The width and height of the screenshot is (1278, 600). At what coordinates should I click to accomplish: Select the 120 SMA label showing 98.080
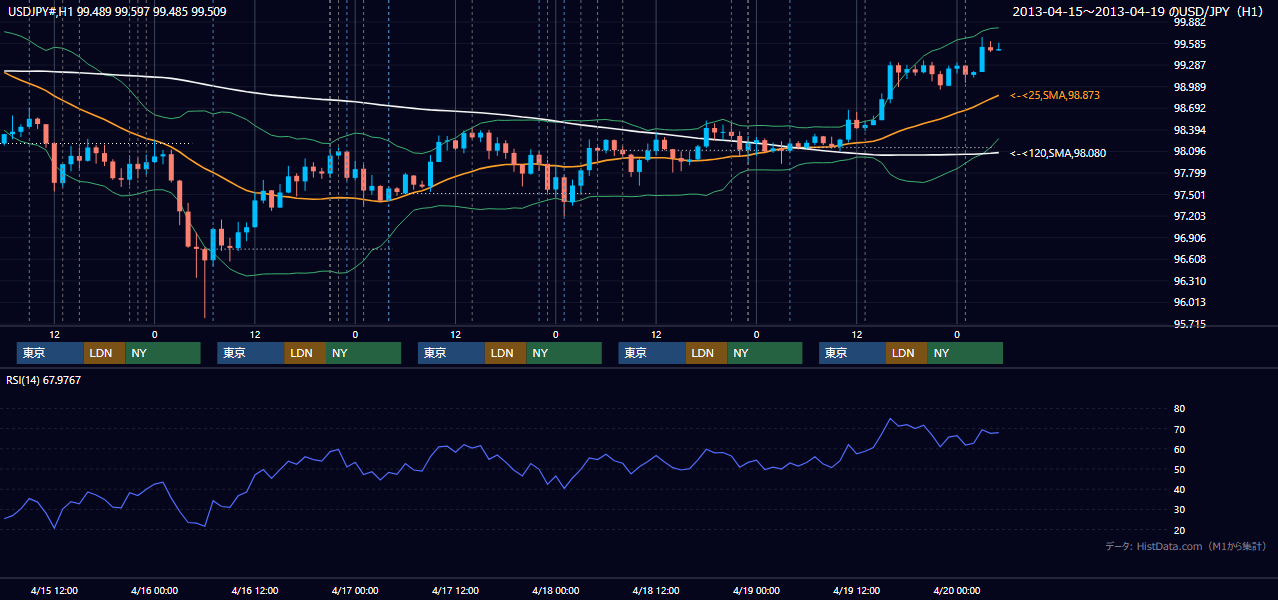(1058, 153)
